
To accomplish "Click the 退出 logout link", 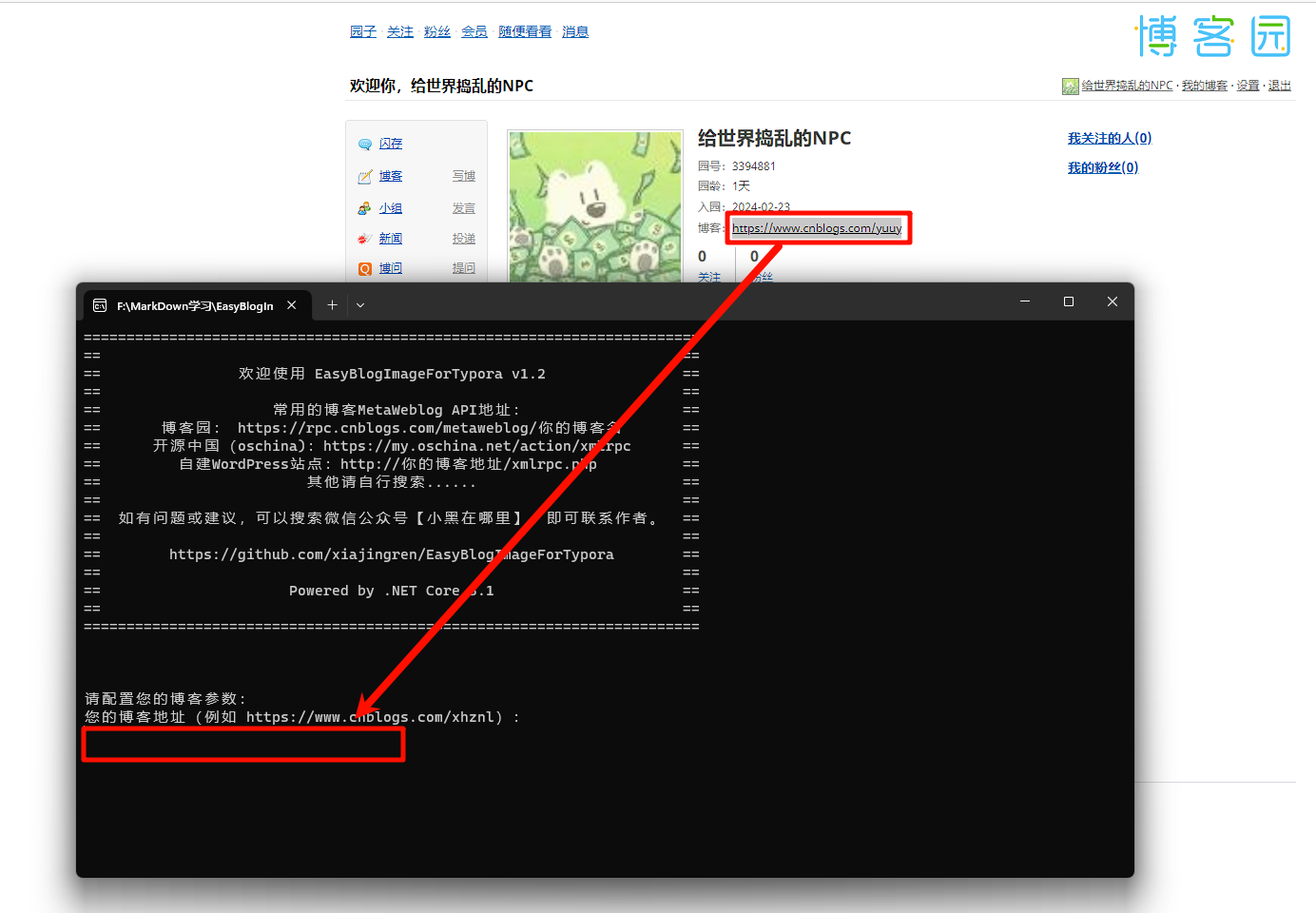I will pos(1280,86).
